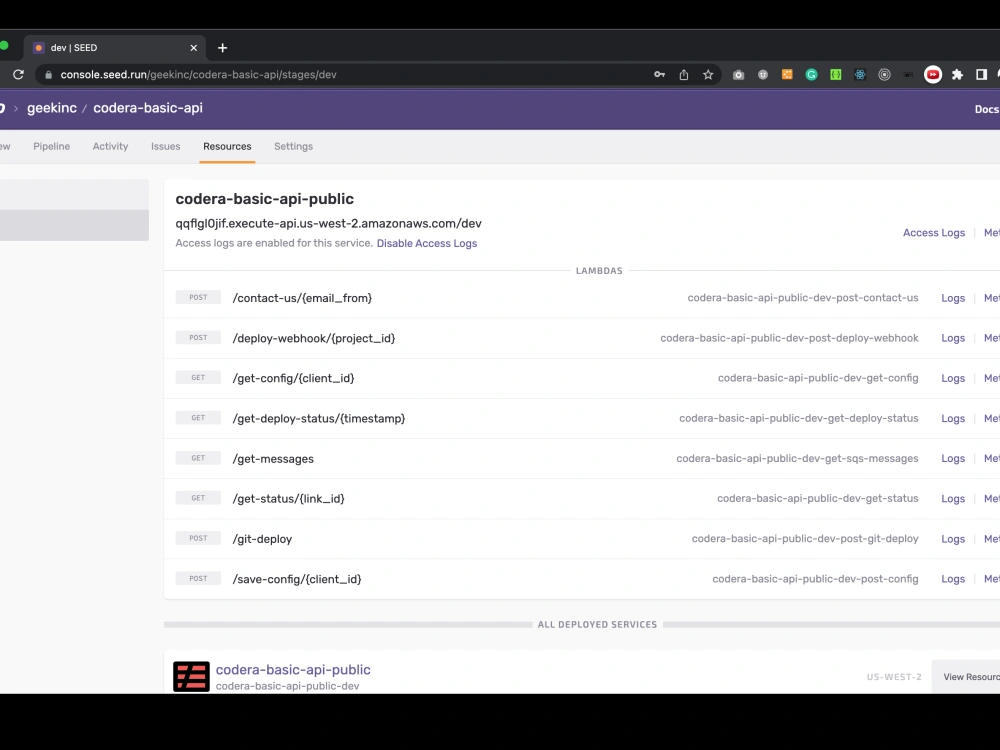Click the concentric circles extension icon

(884, 75)
